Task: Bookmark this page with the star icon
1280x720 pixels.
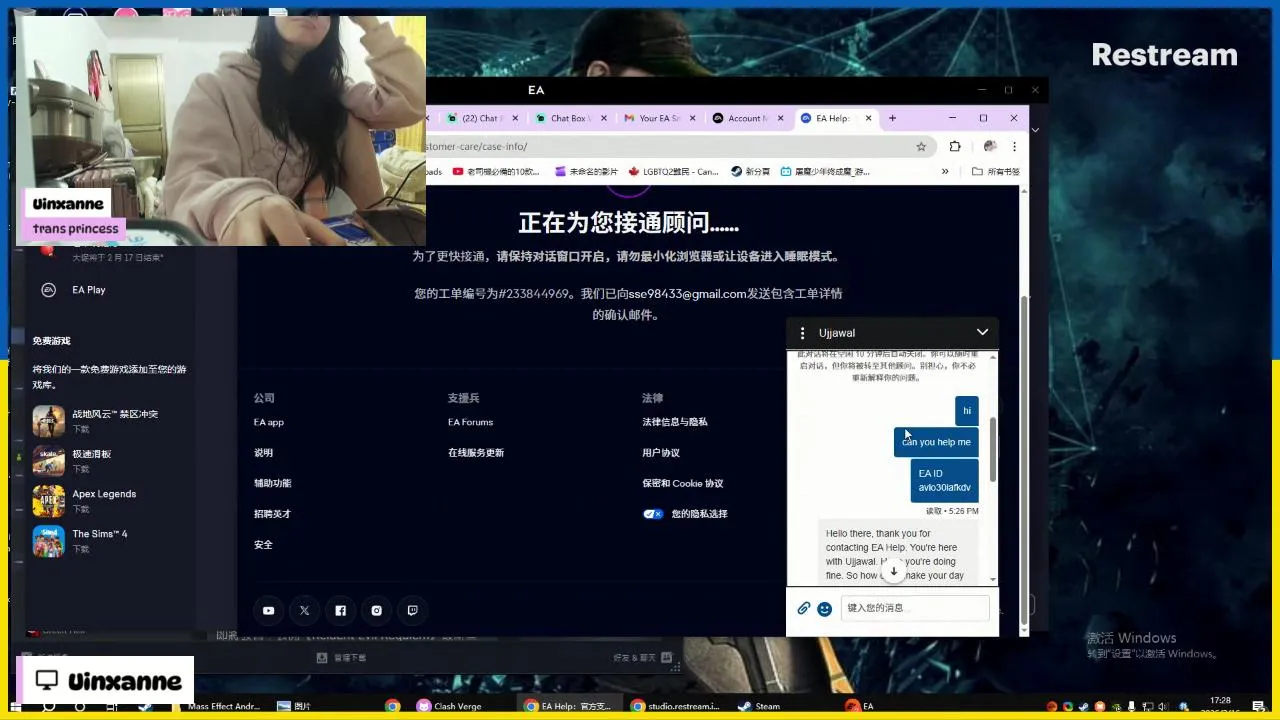Action: pyautogui.click(x=921, y=146)
